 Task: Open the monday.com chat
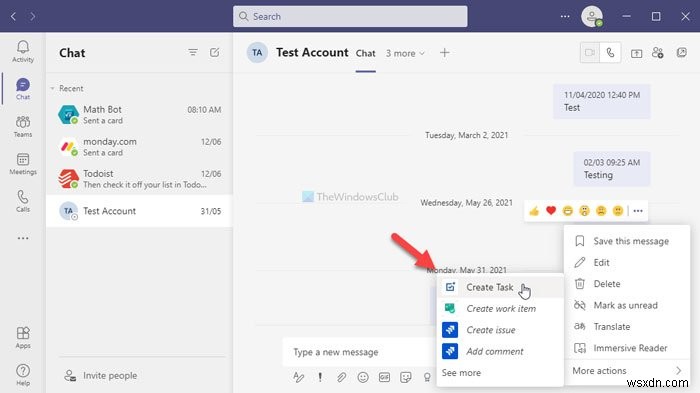click(139, 147)
